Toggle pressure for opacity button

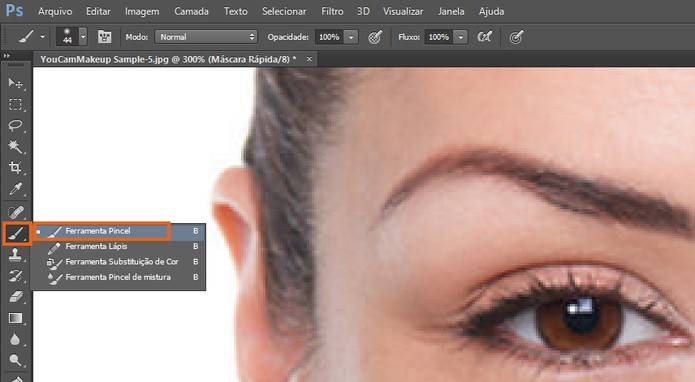click(x=375, y=37)
